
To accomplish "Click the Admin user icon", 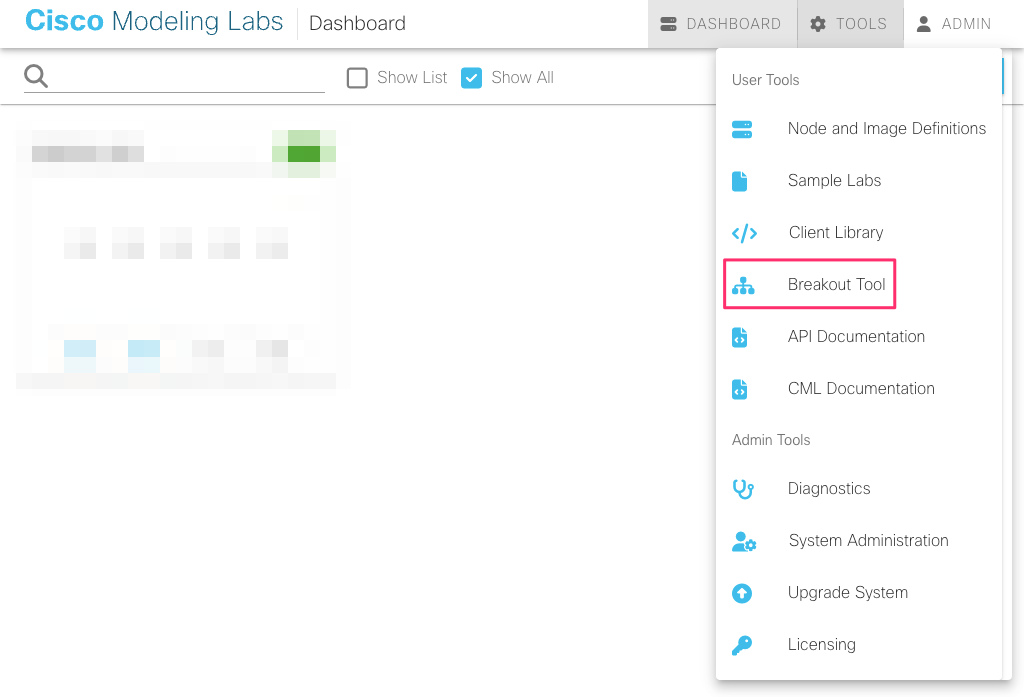I will click(x=923, y=24).
